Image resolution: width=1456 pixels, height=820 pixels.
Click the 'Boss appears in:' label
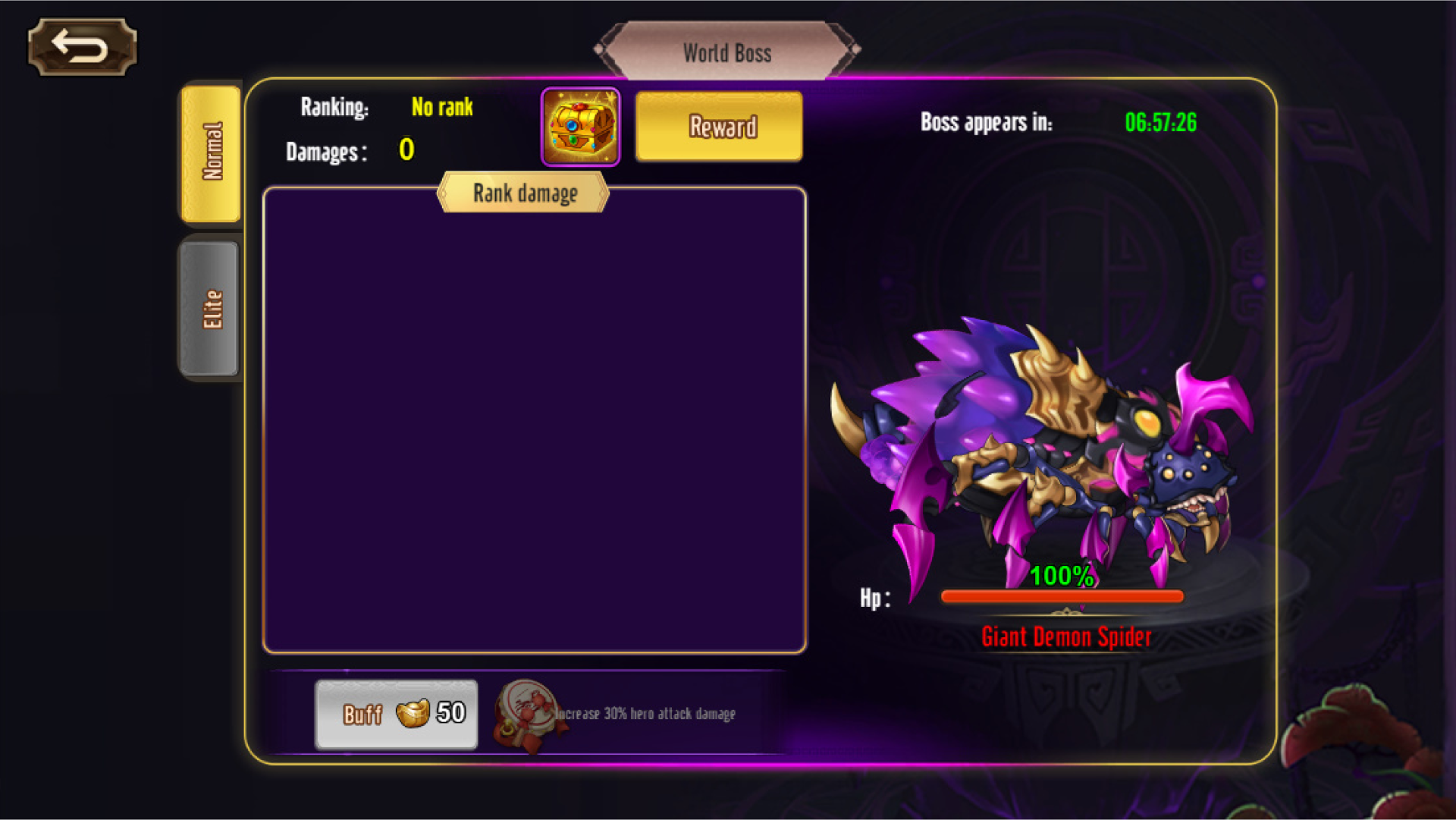(987, 122)
